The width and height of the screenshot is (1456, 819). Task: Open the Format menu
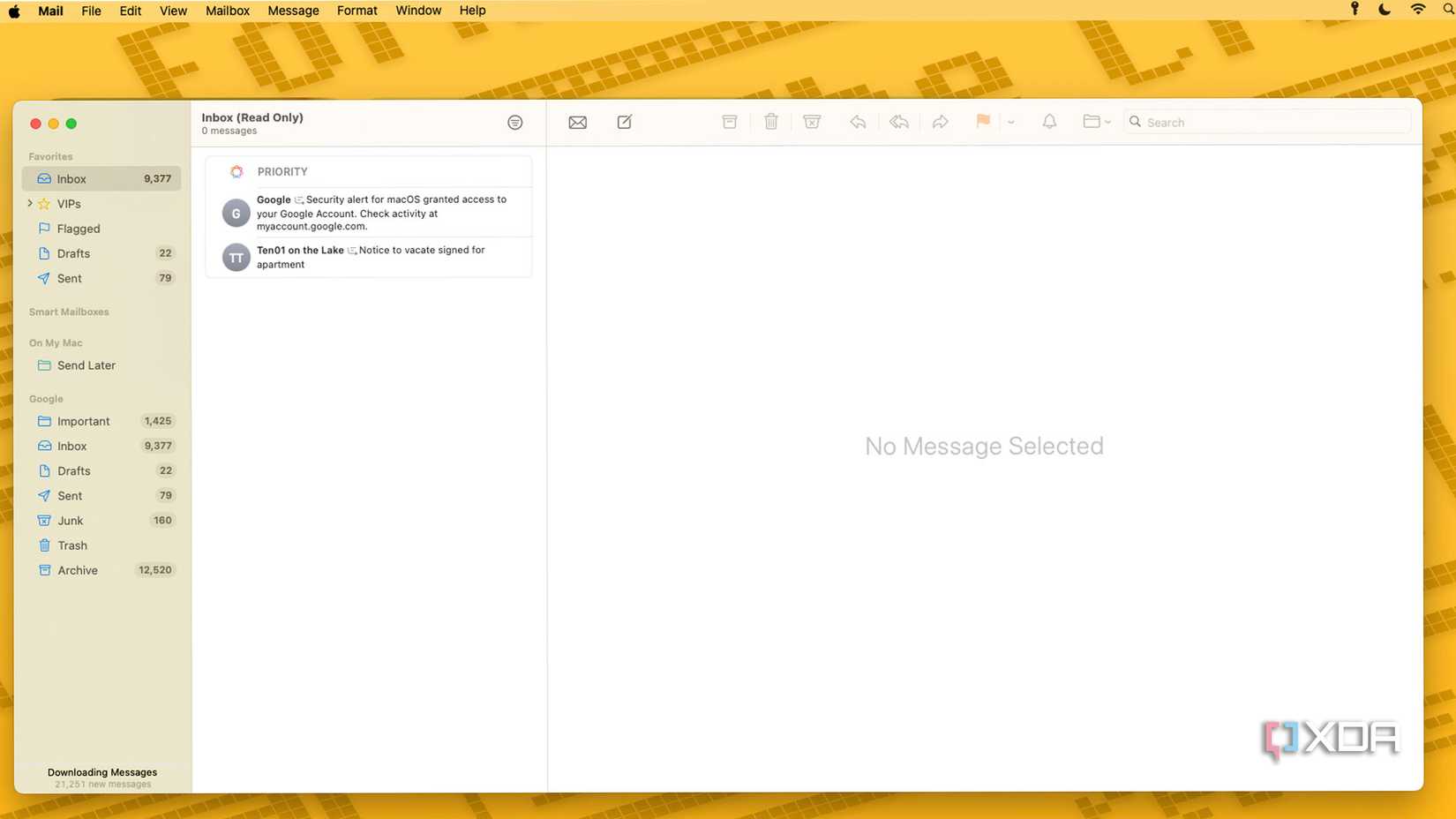point(356,11)
